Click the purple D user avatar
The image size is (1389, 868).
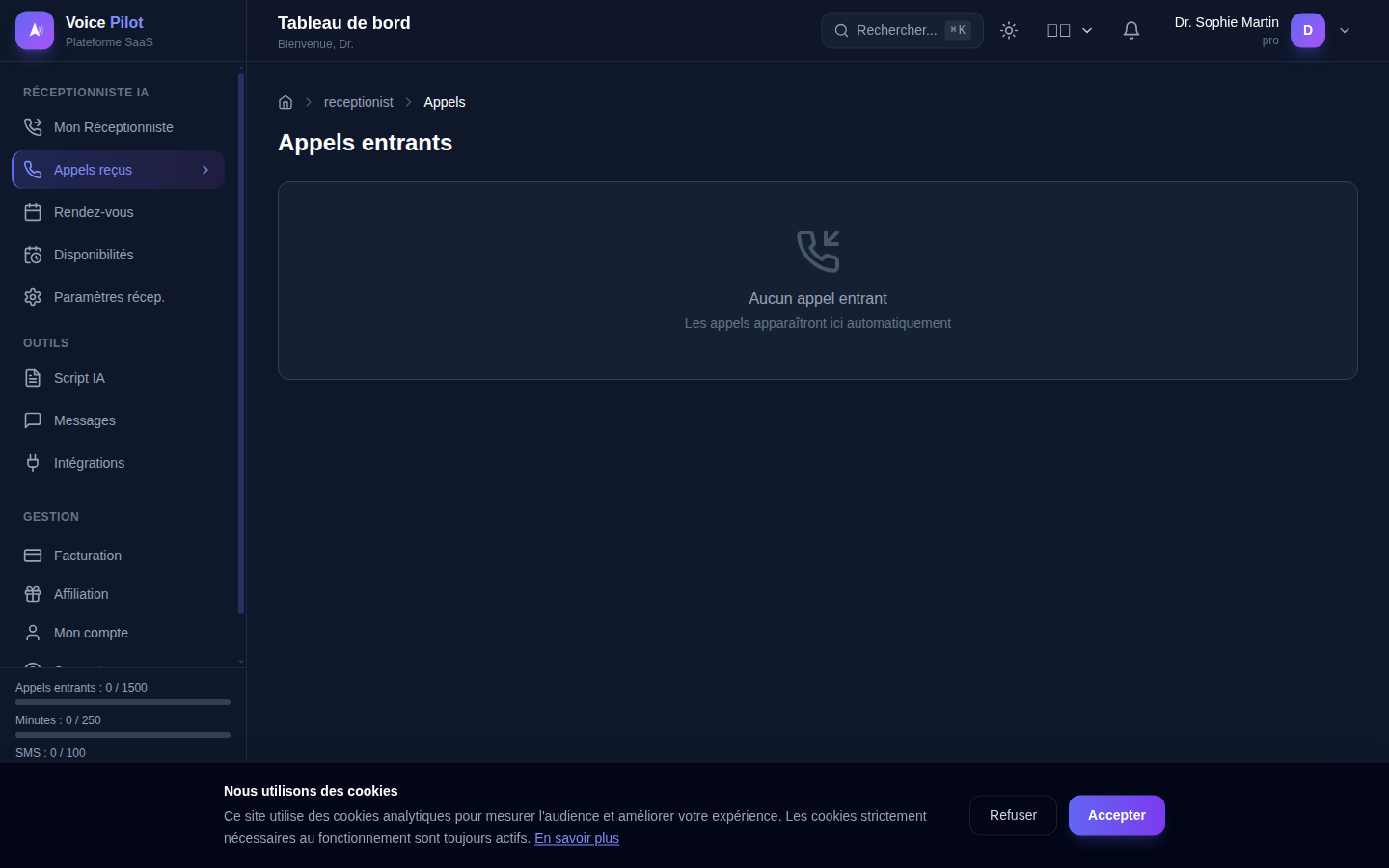pos(1308,30)
